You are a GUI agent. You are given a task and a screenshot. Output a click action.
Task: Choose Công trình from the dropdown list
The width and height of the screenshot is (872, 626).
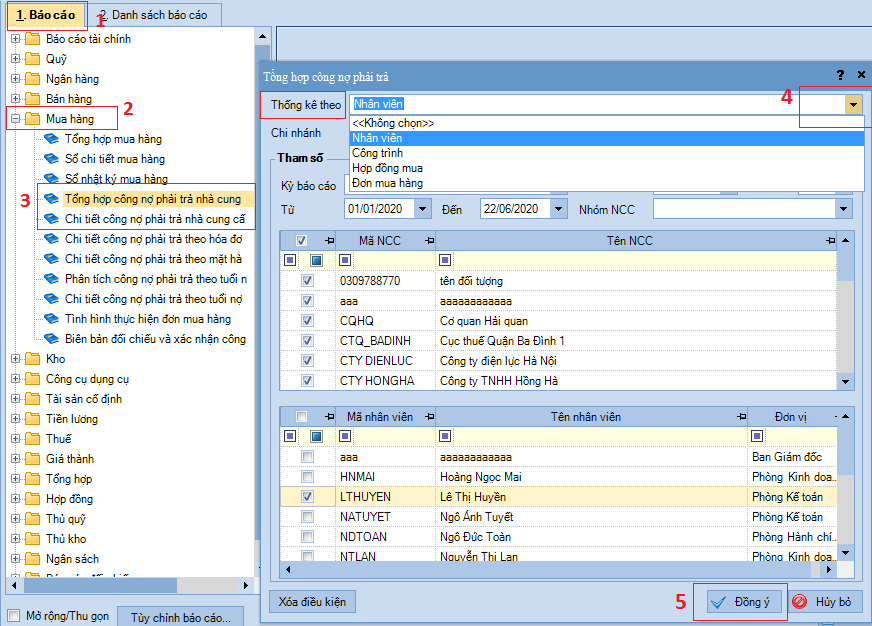607,153
